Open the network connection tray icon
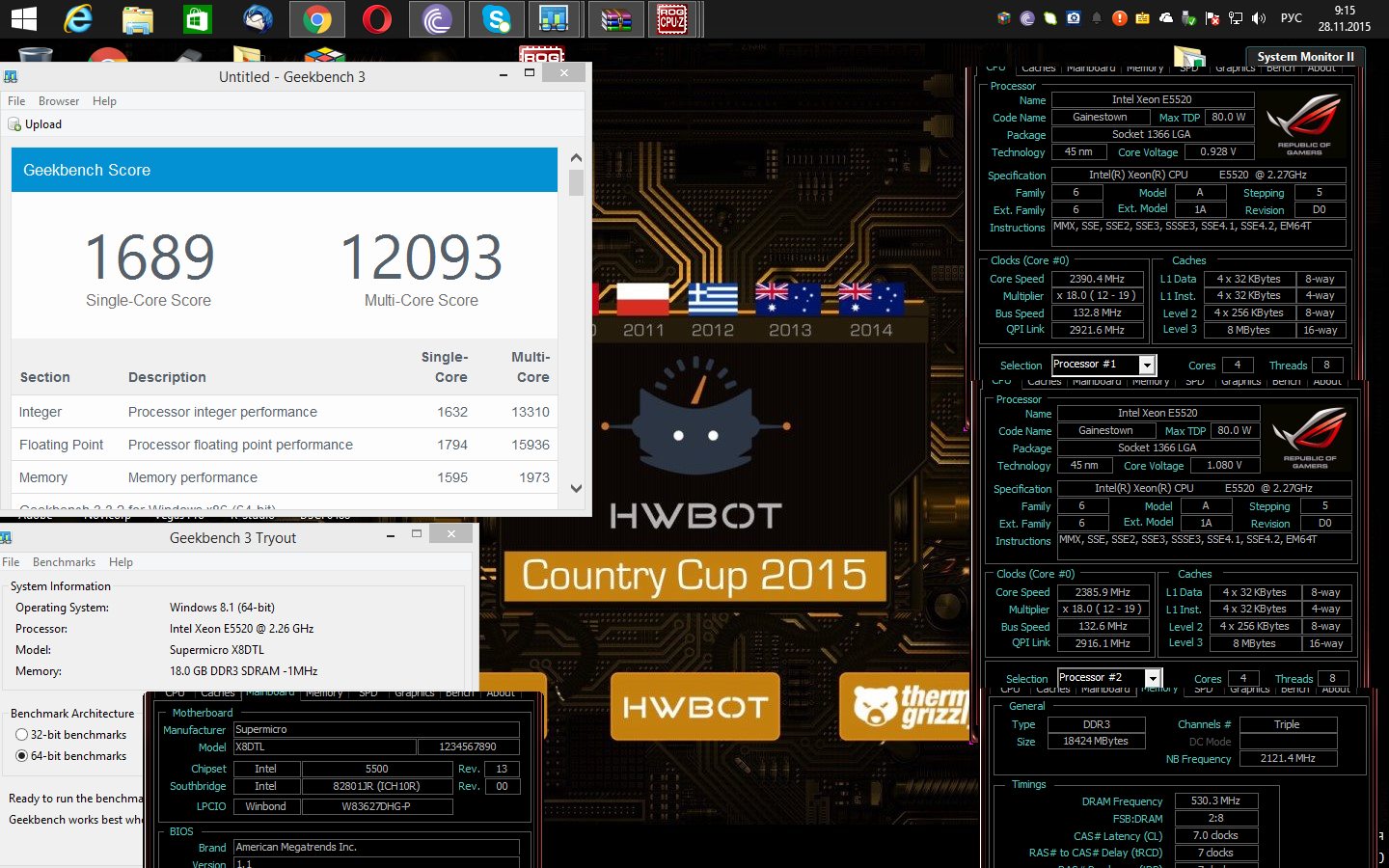The image size is (1389, 868). [1236, 18]
